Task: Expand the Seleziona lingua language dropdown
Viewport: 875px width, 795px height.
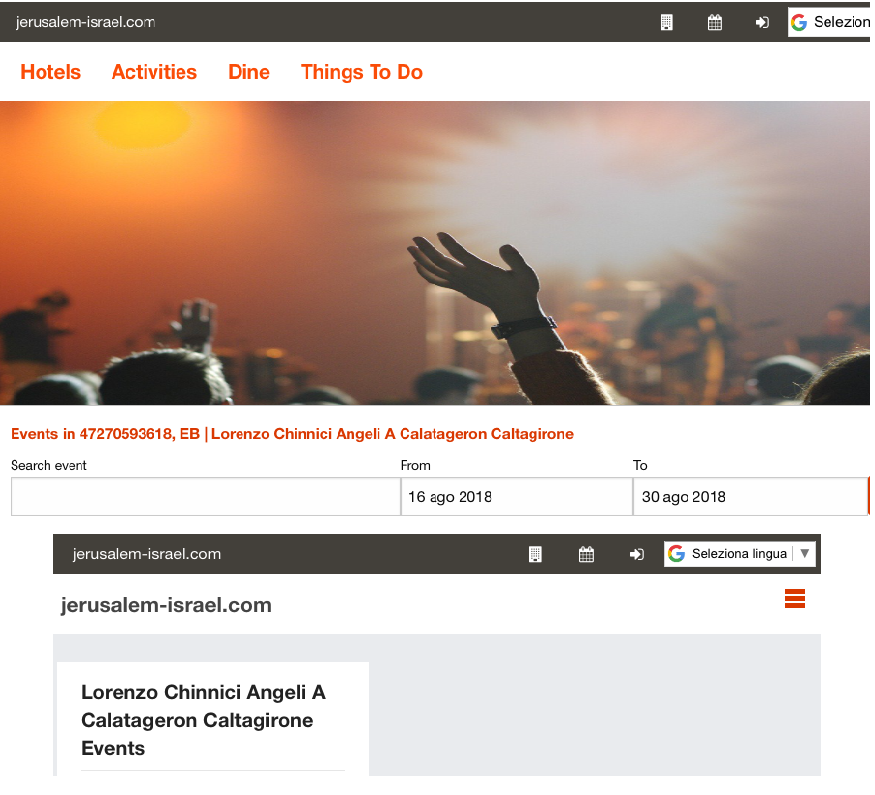Action: pyautogui.click(x=740, y=553)
